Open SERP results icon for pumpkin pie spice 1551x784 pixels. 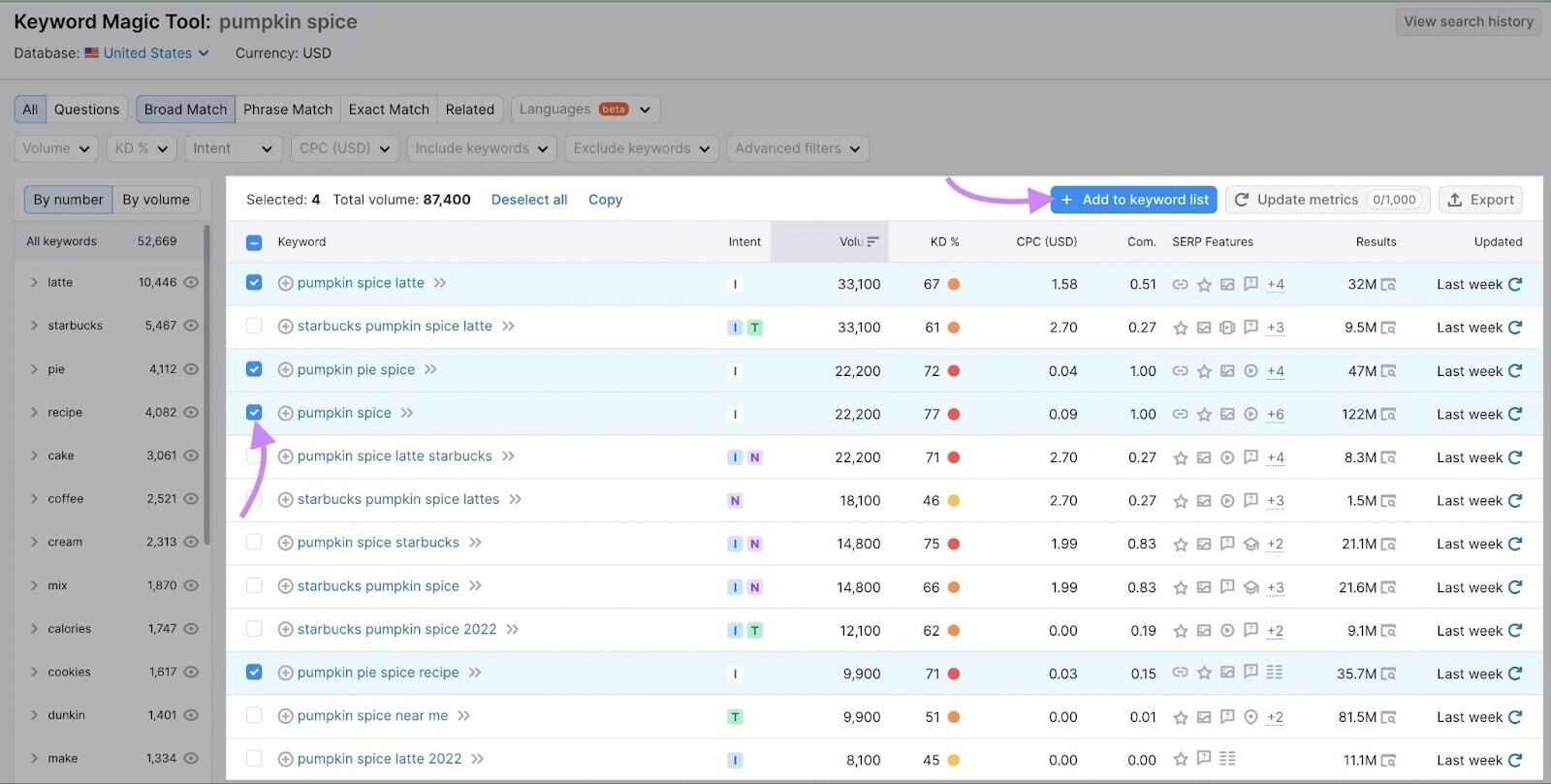click(x=1388, y=371)
